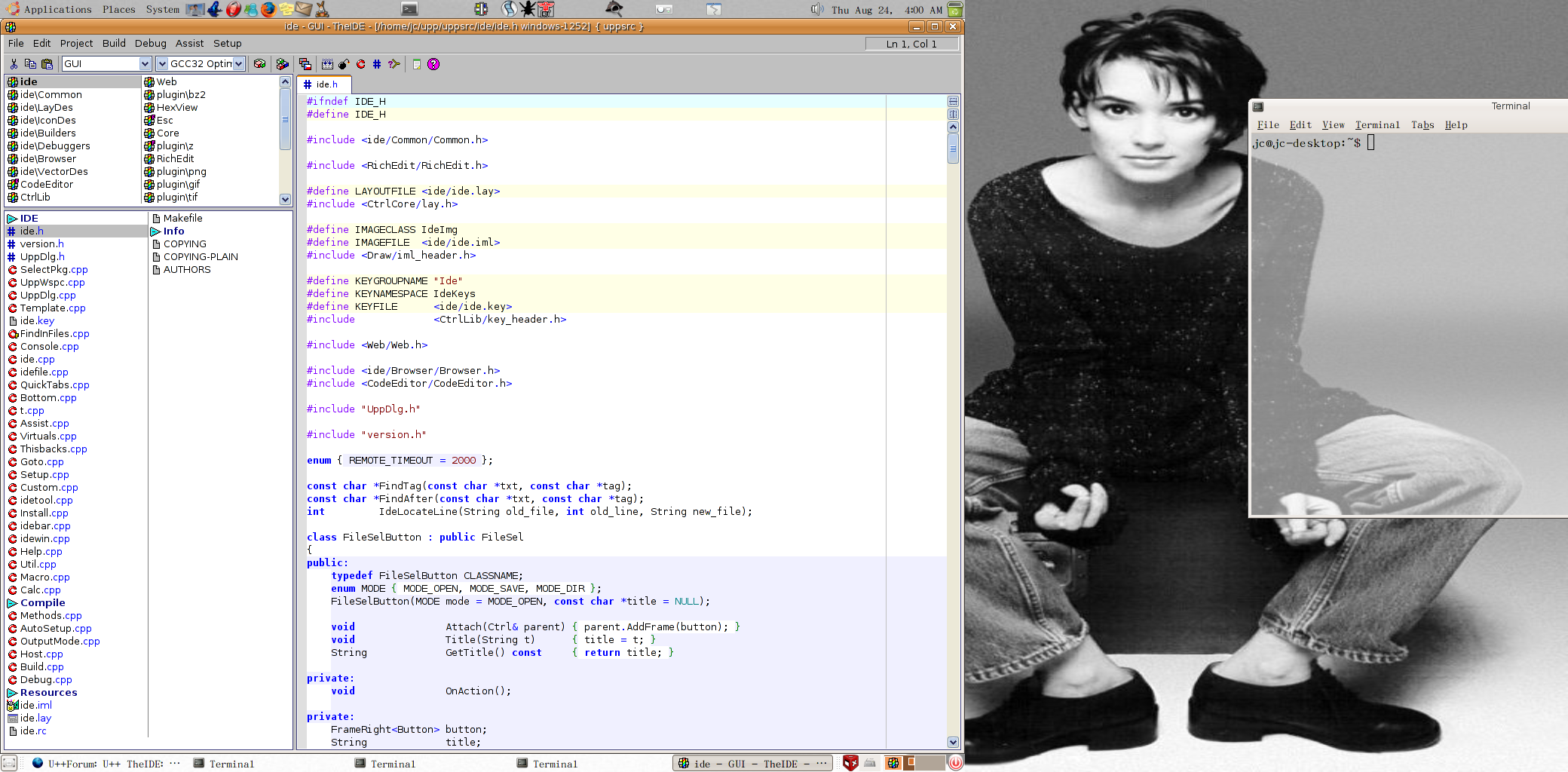
Task: Select the ide.h editor tab
Action: pos(324,84)
